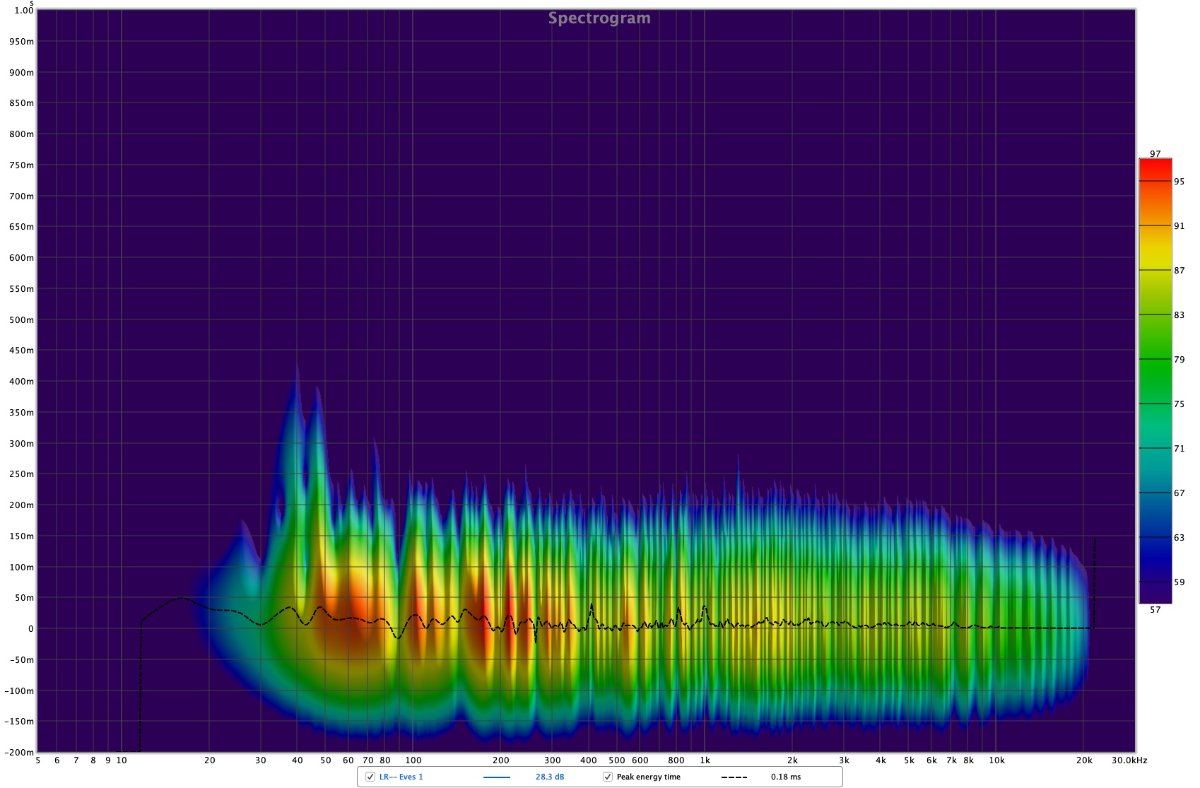This screenshot has height=788, width=1200.
Task: Click the dashed black line sample in legend
Action: click(x=734, y=776)
